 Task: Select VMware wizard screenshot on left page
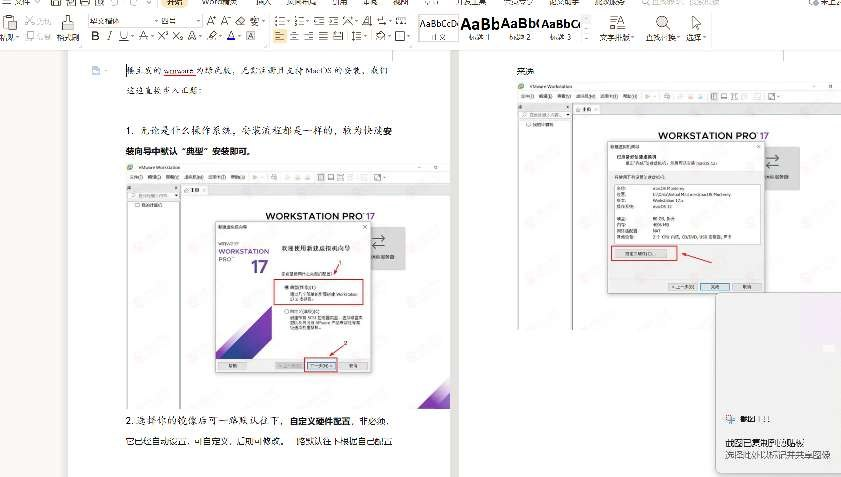pyautogui.click(x=288, y=285)
